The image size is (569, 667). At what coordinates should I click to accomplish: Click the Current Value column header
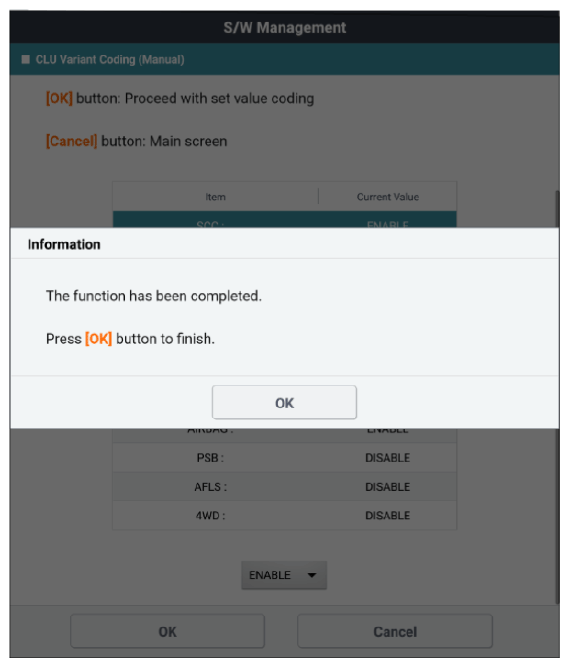tap(387, 197)
